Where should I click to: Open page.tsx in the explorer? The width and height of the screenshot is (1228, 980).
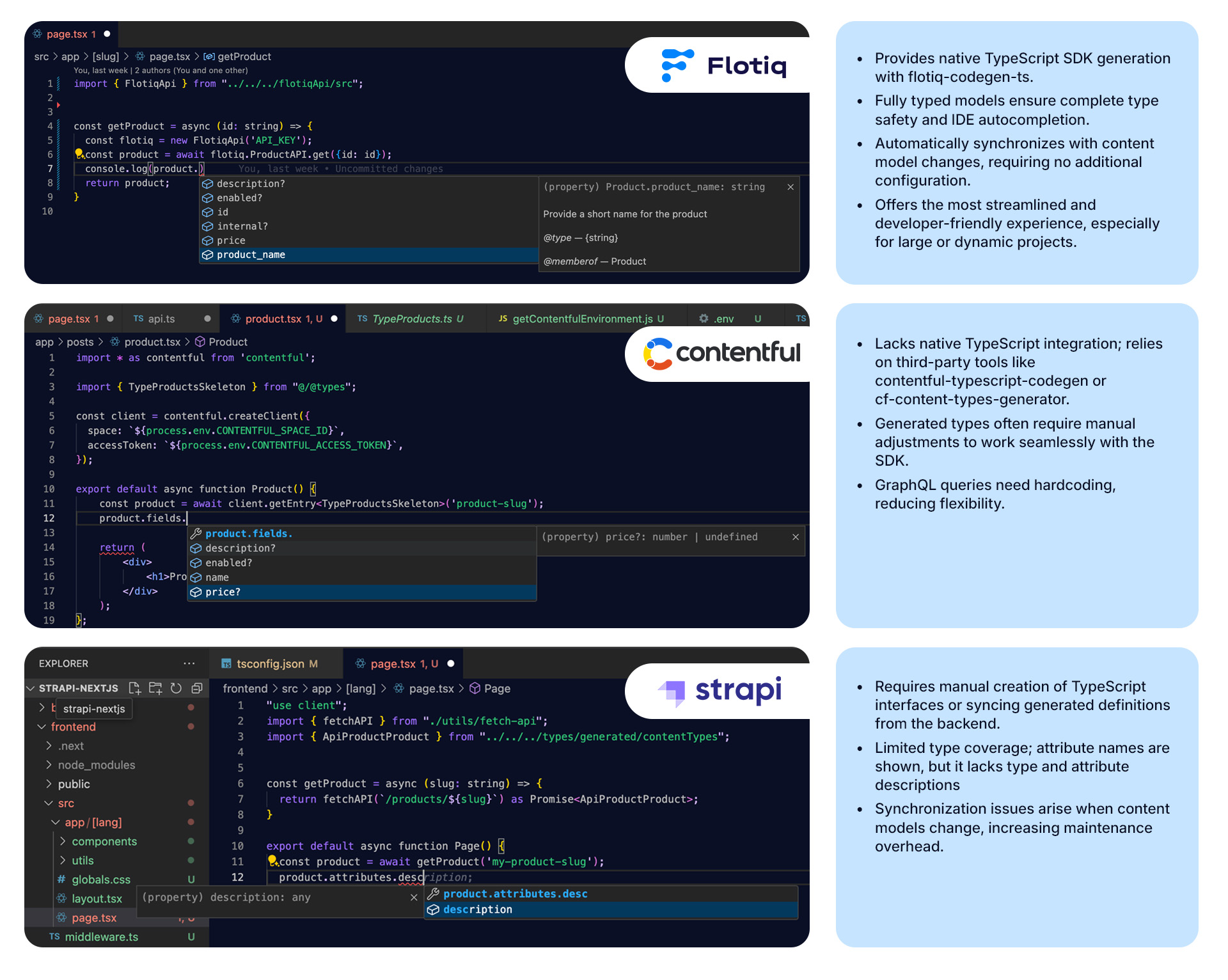point(94,918)
